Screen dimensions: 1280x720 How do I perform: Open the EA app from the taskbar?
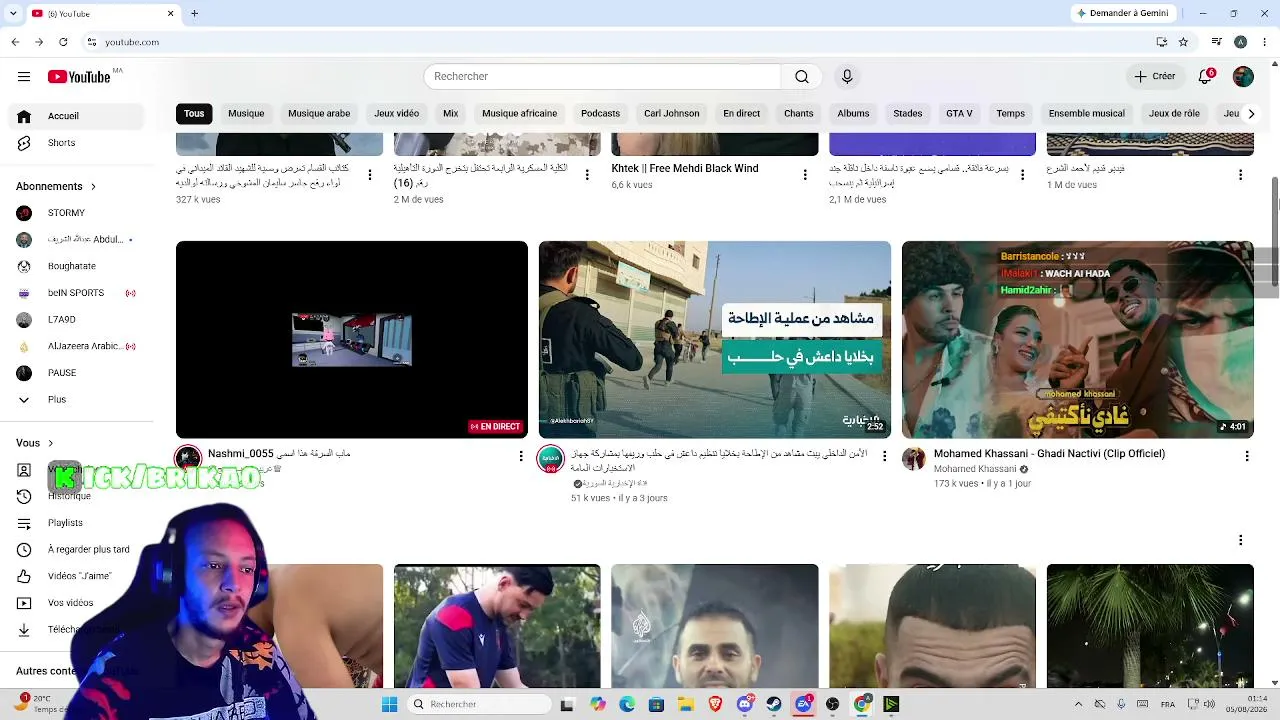pos(803,704)
